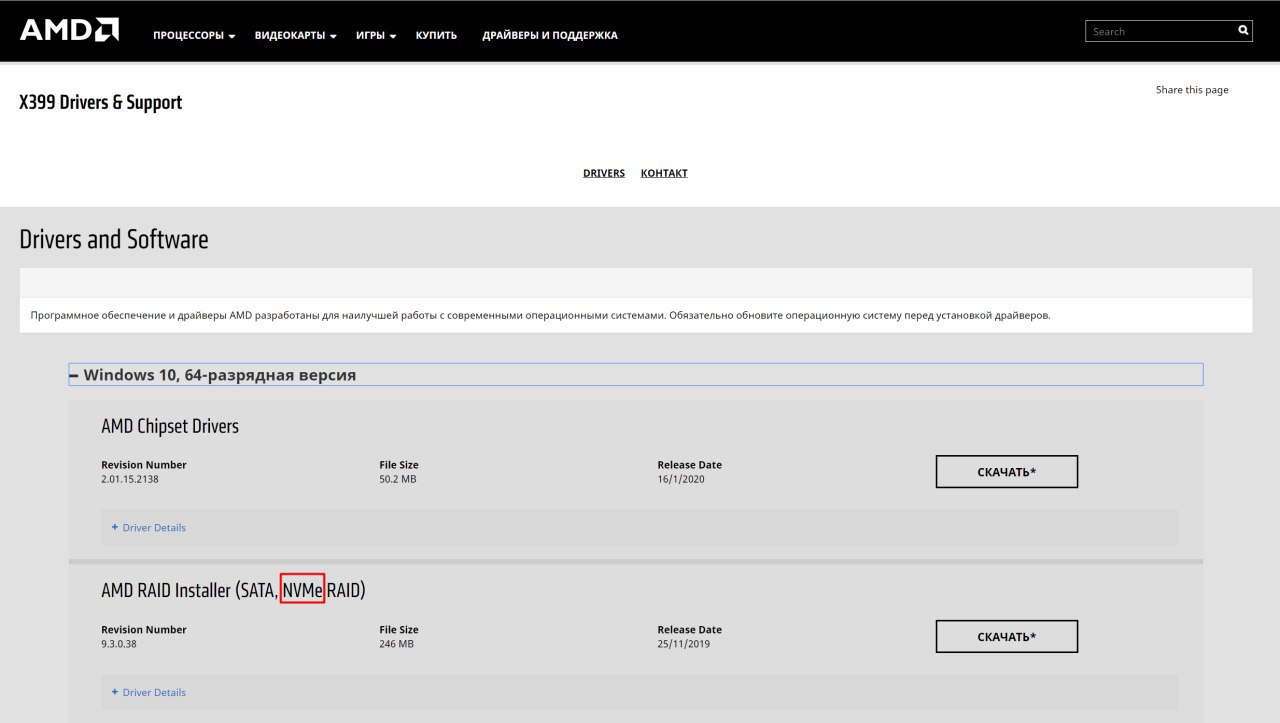Open the Процессоры dropdown menu
Viewport: 1280px width, 723px height.
pyautogui.click(x=194, y=35)
